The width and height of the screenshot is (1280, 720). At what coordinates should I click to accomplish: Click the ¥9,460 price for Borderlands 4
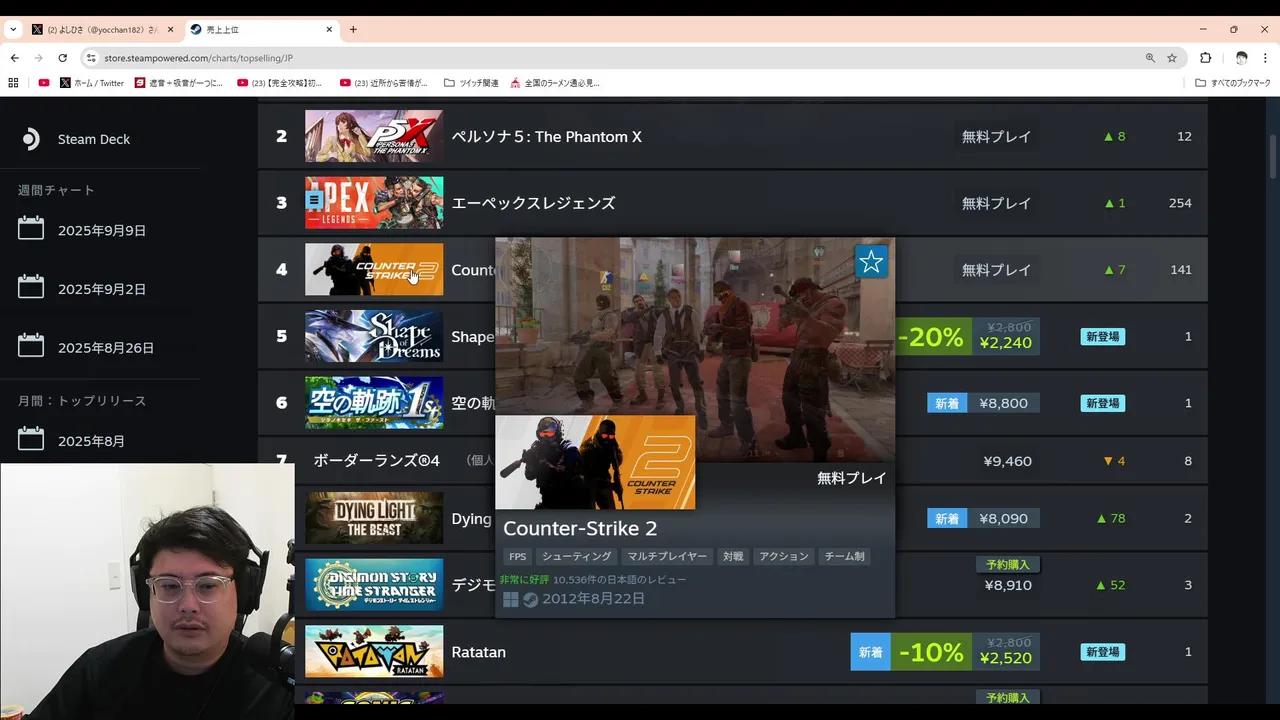(x=1007, y=461)
